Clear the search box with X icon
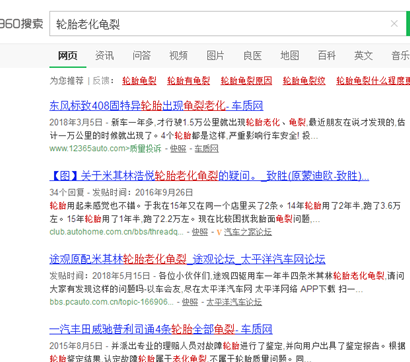This screenshot has width=410, height=362. coord(394,24)
